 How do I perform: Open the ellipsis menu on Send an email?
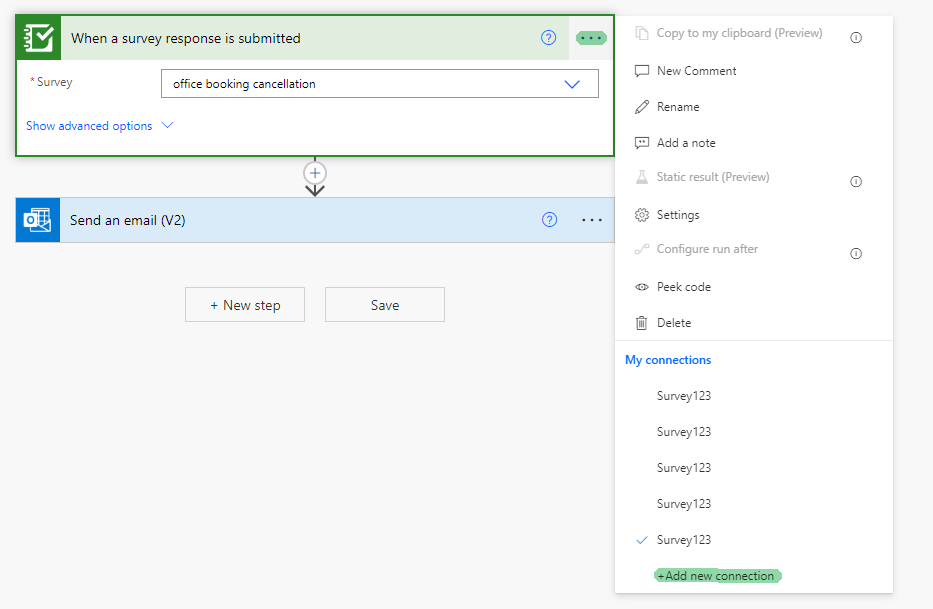pyautogui.click(x=591, y=220)
